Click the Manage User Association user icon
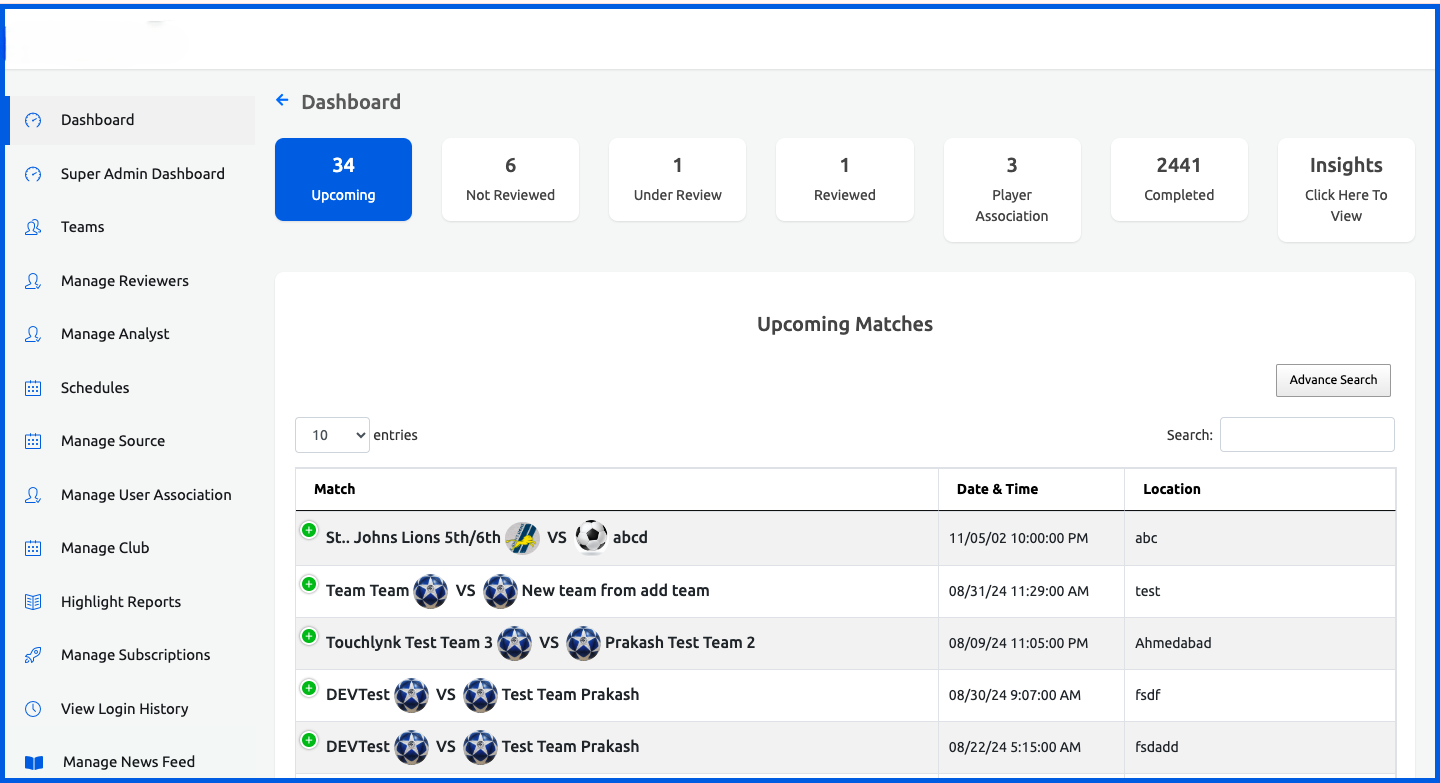1440x783 pixels. pos(33,495)
